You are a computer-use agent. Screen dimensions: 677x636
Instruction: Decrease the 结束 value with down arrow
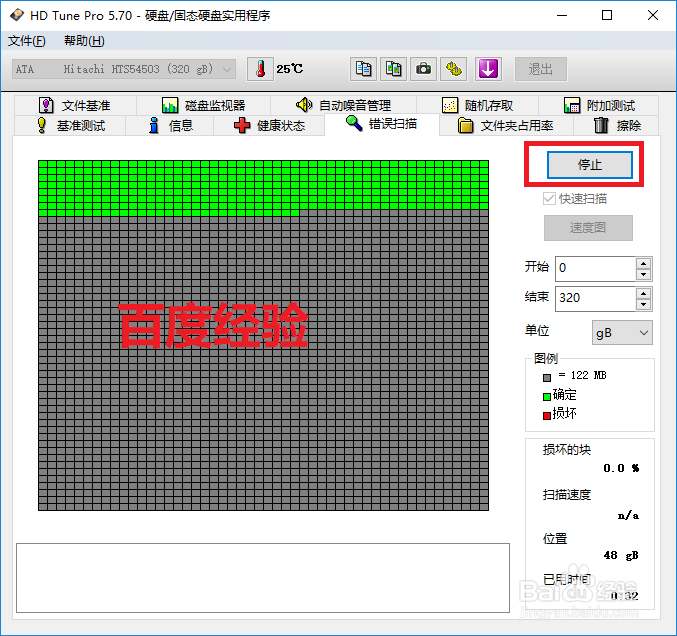[643, 304]
